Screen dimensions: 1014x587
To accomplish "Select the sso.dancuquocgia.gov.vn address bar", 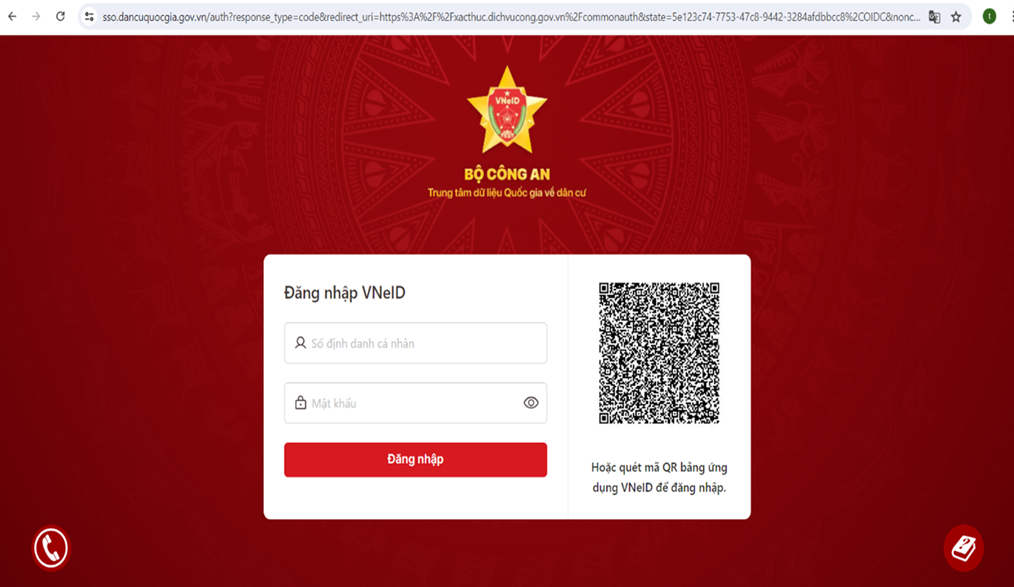I will point(511,17).
